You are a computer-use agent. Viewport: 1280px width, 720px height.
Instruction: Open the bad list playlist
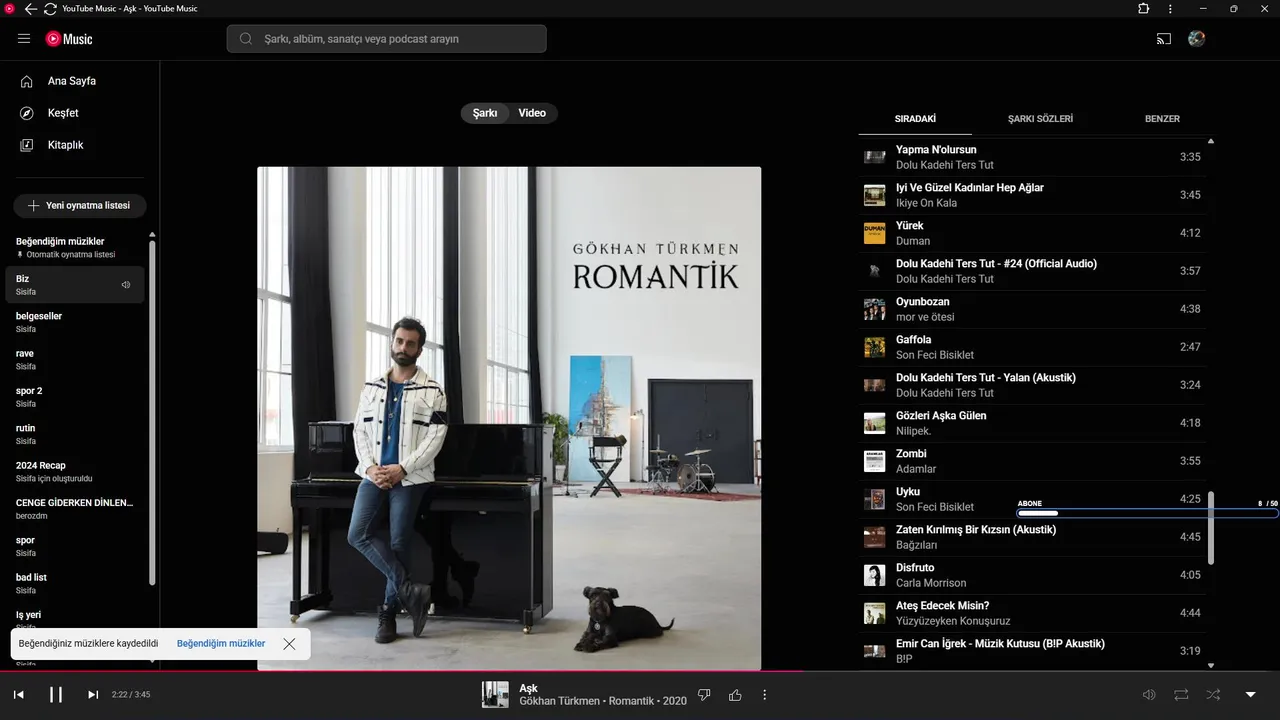point(75,583)
